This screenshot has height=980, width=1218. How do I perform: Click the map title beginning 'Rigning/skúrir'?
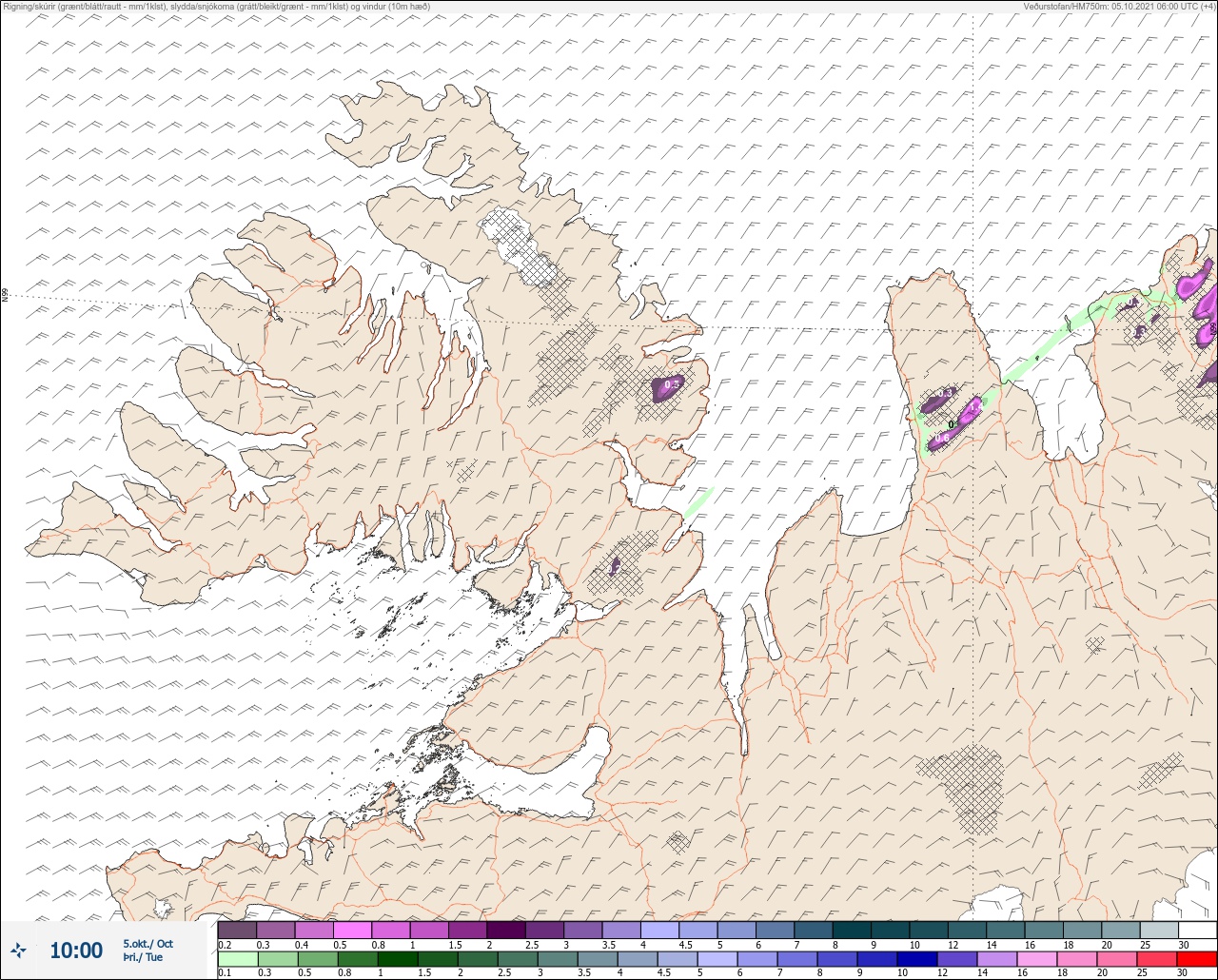coord(216,6)
